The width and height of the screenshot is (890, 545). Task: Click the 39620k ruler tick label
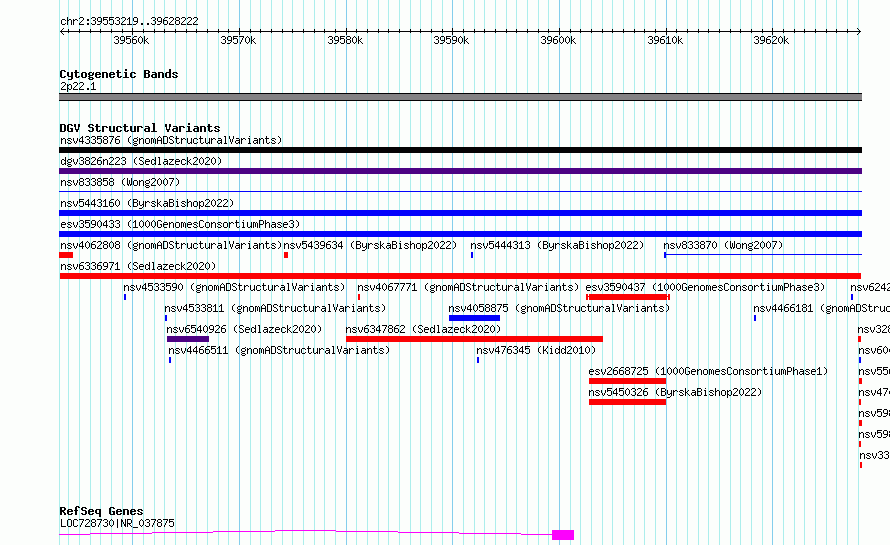[771, 40]
